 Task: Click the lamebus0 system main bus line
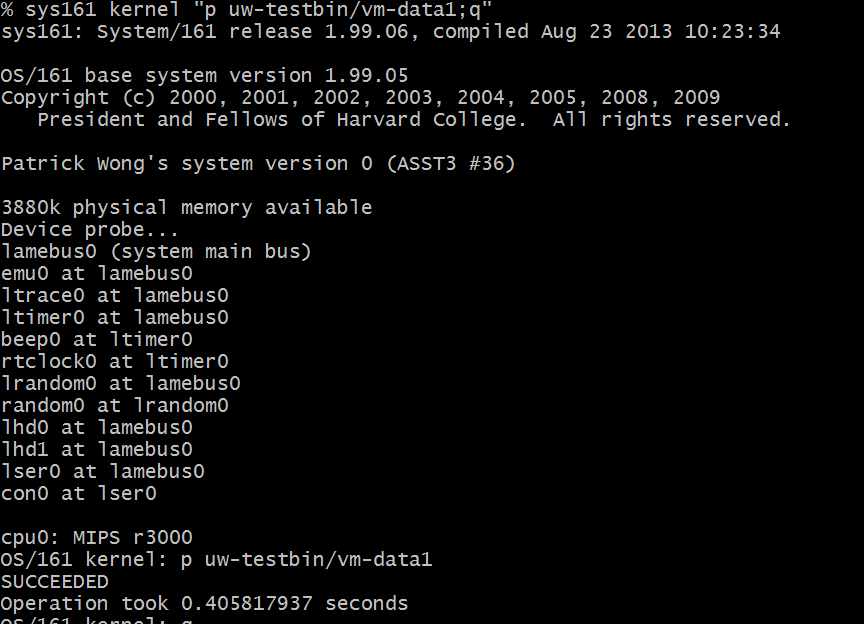click(x=156, y=252)
